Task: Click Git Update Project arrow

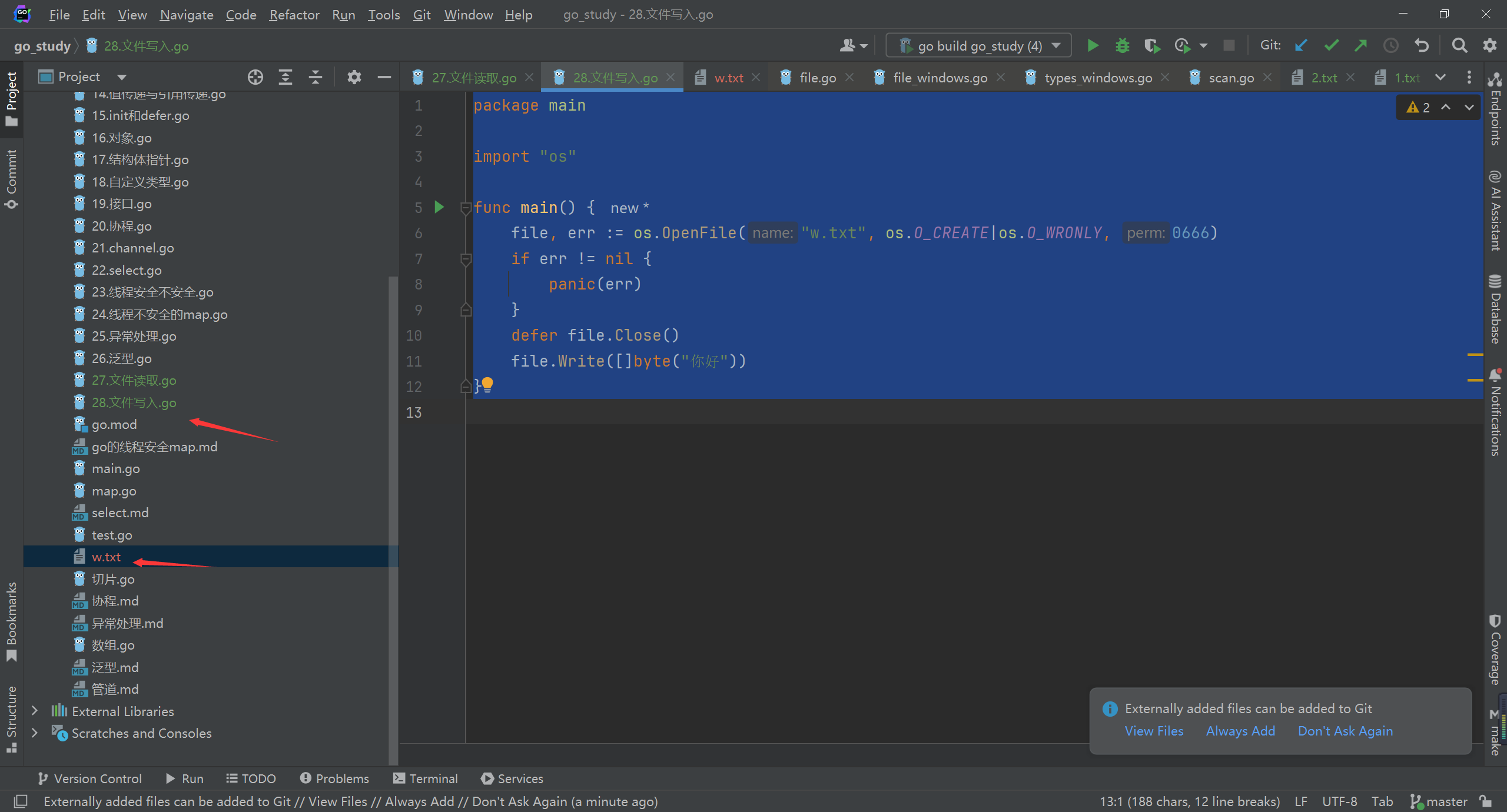Action: click(1301, 45)
